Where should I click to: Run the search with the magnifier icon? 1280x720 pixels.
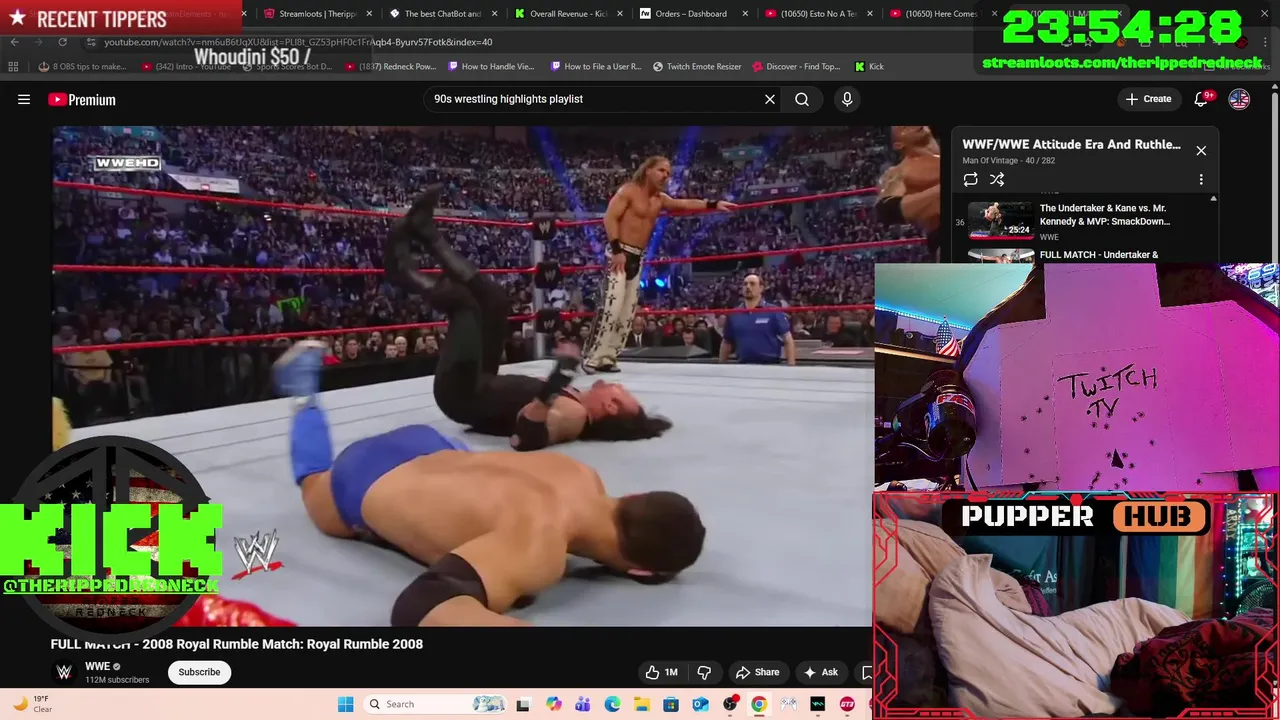(802, 99)
